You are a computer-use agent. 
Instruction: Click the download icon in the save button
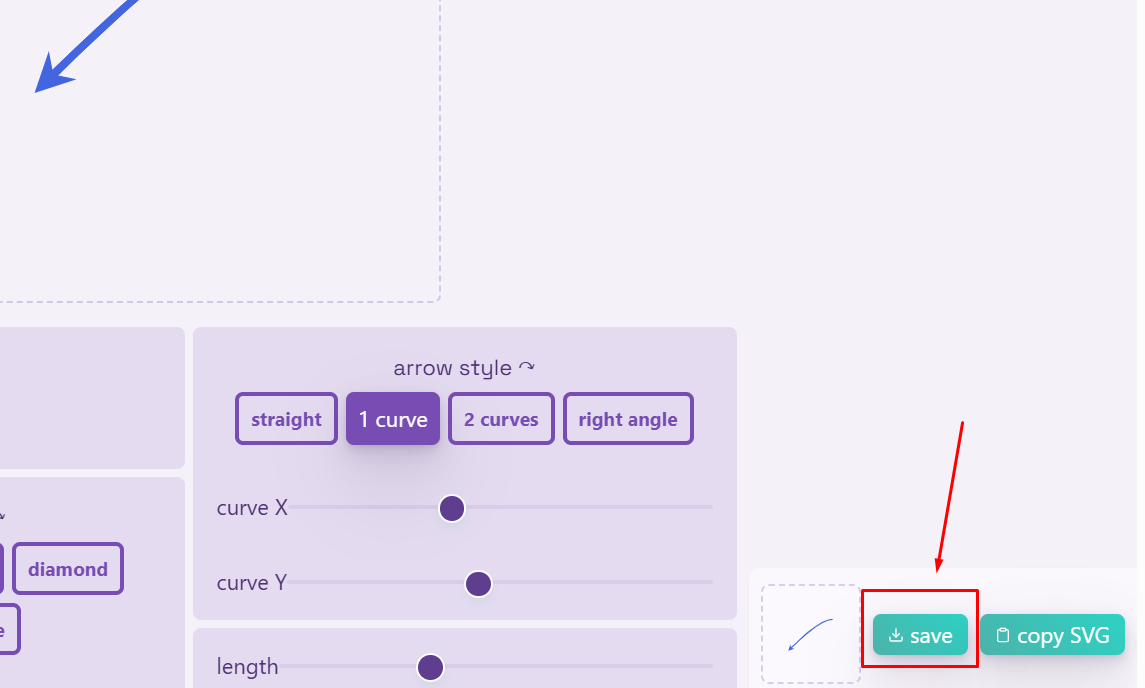(x=896, y=635)
